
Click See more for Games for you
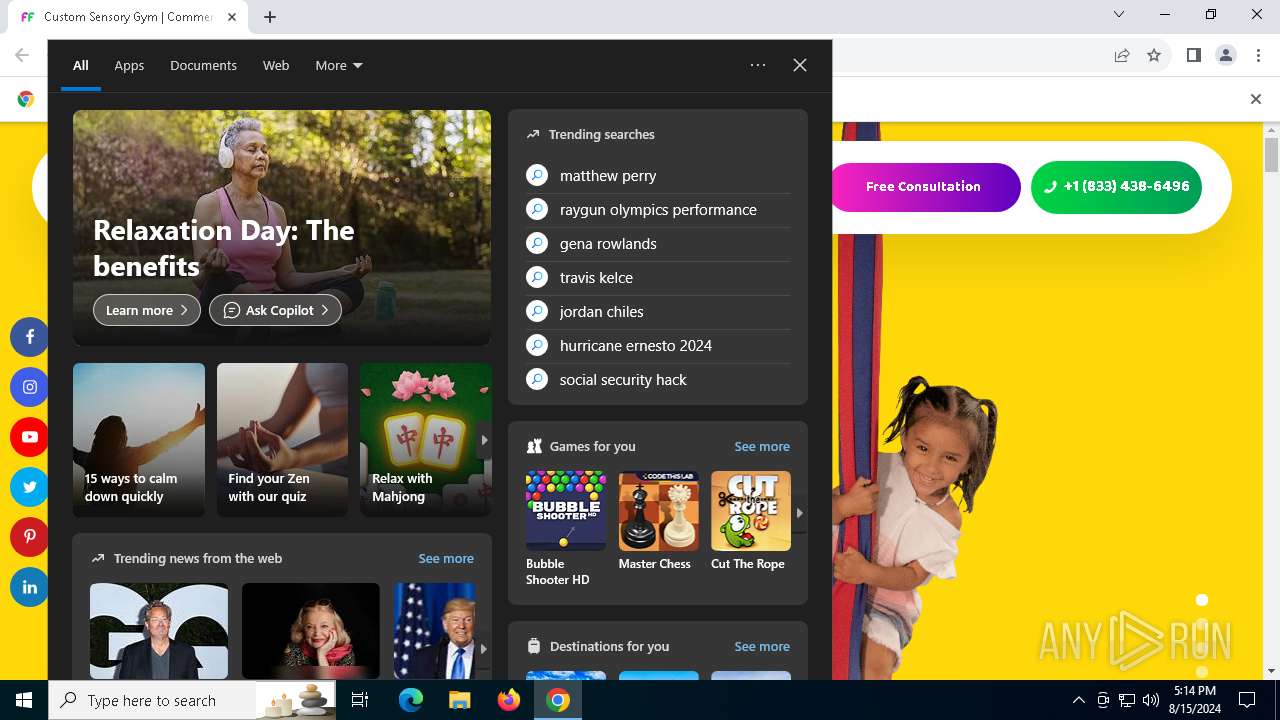tap(762, 446)
